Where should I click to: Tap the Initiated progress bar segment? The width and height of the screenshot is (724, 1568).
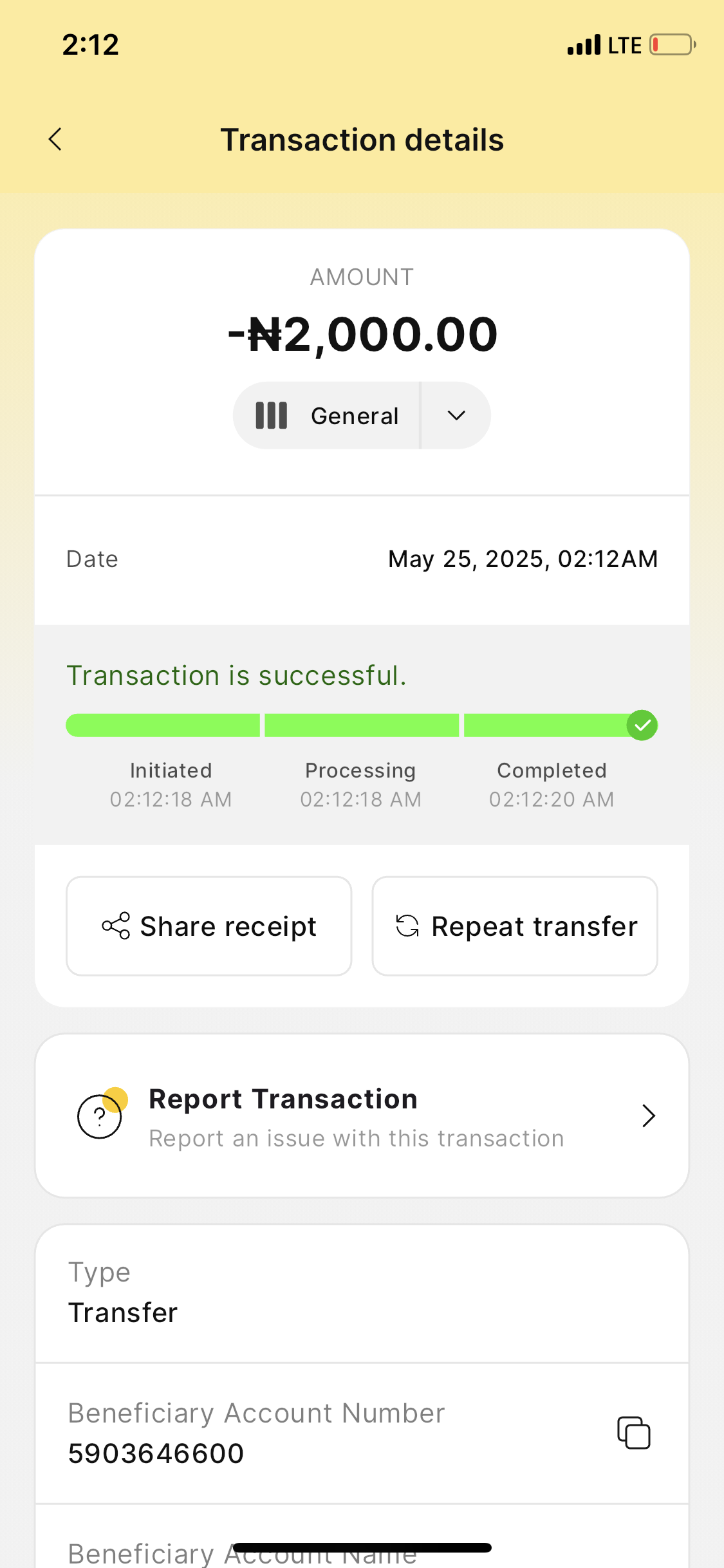pyautogui.click(x=163, y=725)
